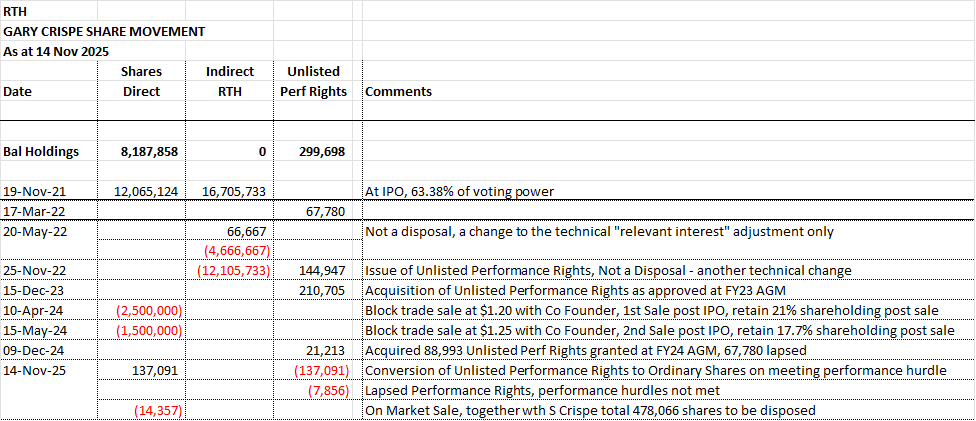Click the 16,705,733 indirect RTH cell
This screenshot has height=421, width=976.
(x=230, y=191)
